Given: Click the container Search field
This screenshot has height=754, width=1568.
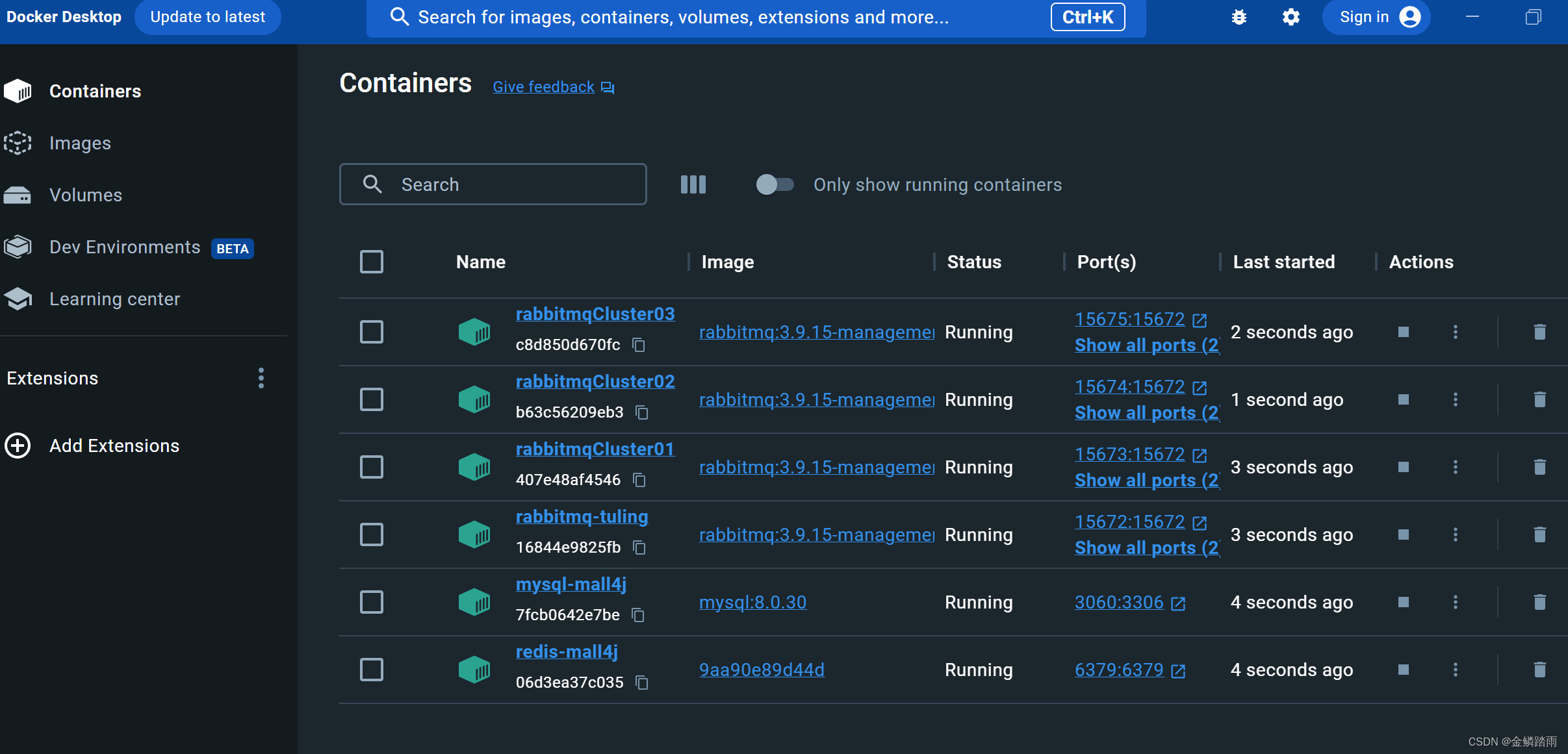Looking at the screenshot, I should (x=493, y=184).
